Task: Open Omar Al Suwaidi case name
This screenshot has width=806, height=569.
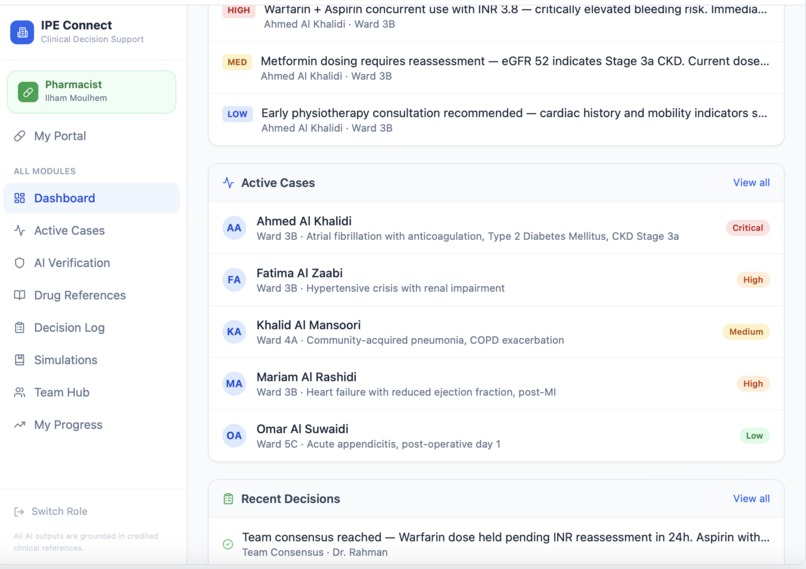Action: pyautogui.click(x=302, y=429)
